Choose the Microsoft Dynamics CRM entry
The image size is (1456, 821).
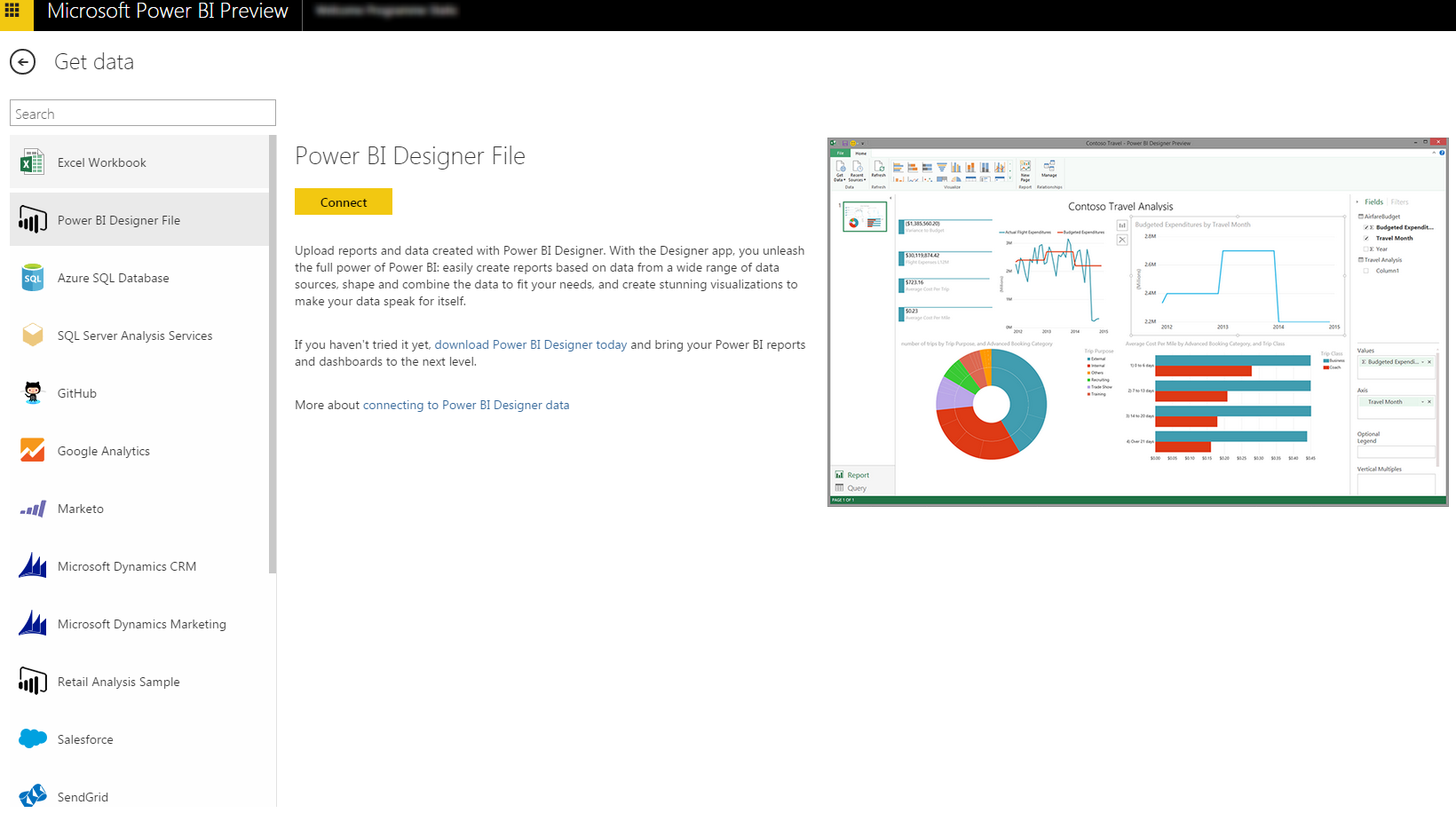139,566
